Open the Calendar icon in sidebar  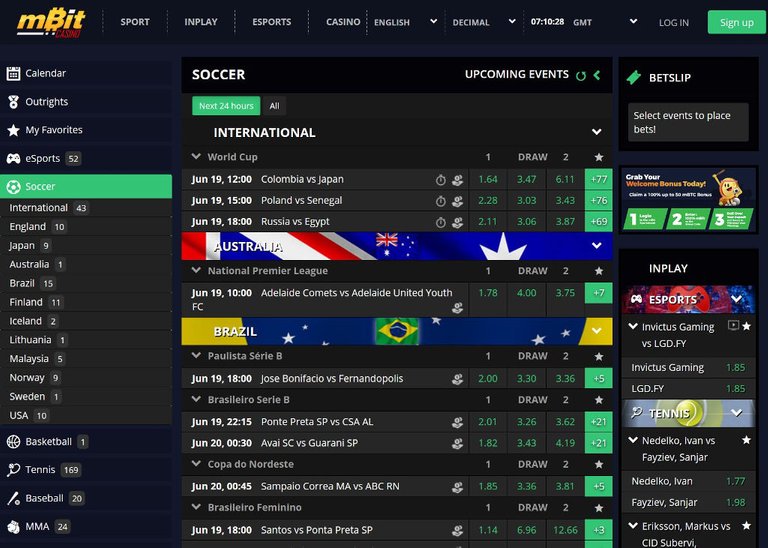click(13, 73)
